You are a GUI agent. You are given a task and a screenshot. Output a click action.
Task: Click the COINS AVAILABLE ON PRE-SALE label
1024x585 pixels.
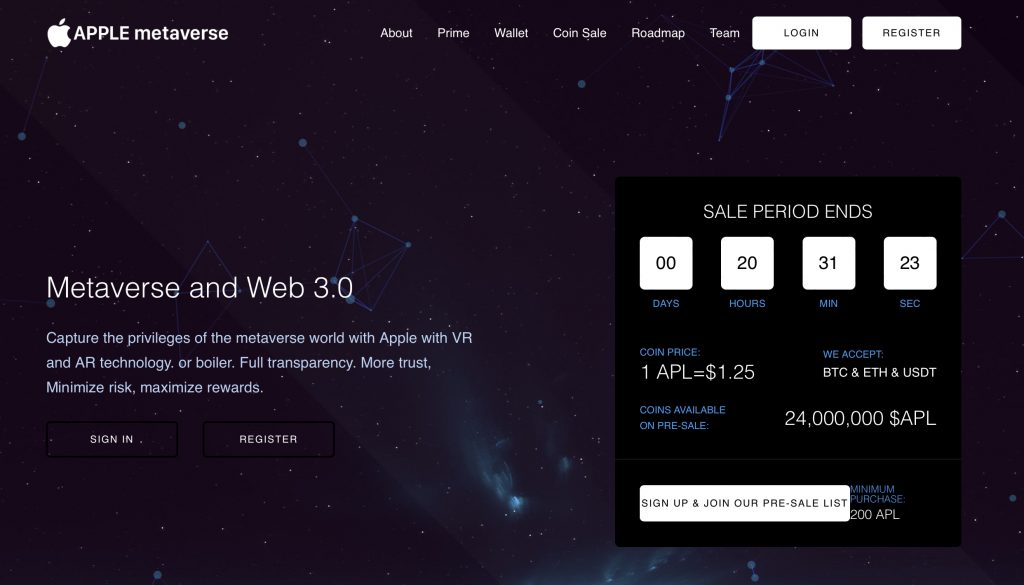point(682,418)
